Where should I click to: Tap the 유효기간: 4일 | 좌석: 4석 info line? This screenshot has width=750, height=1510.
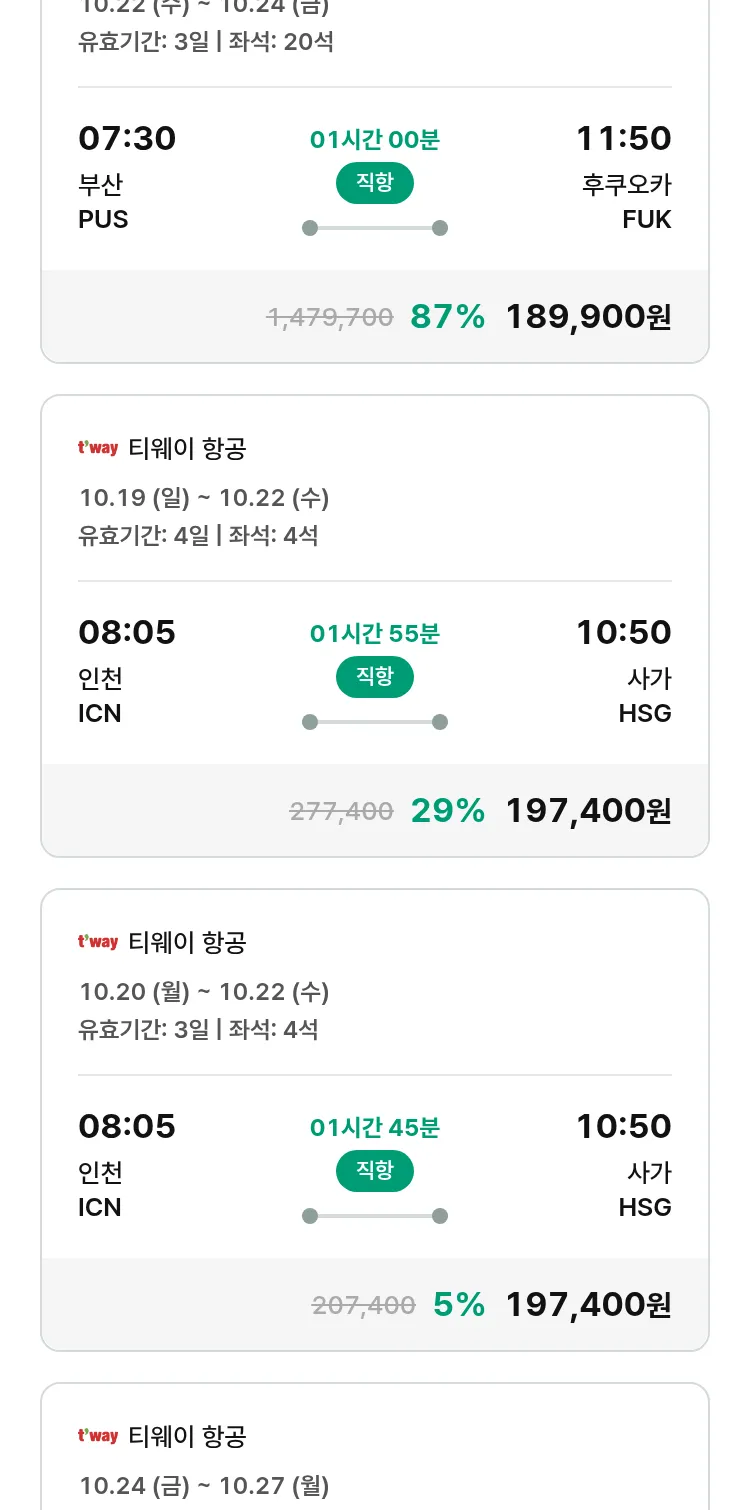point(198,535)
